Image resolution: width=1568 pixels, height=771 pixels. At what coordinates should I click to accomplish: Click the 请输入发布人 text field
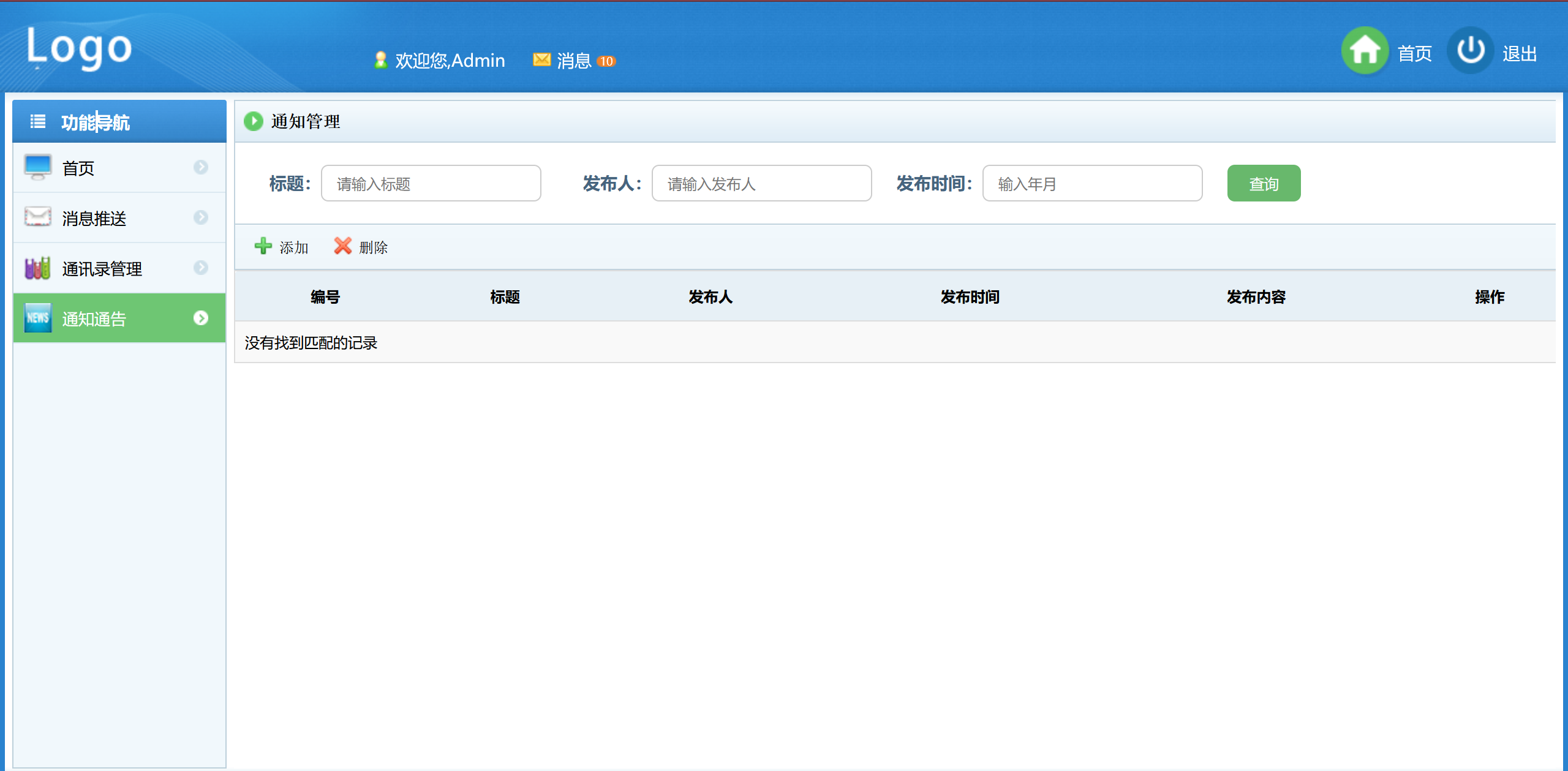click(x=761, y=184)
